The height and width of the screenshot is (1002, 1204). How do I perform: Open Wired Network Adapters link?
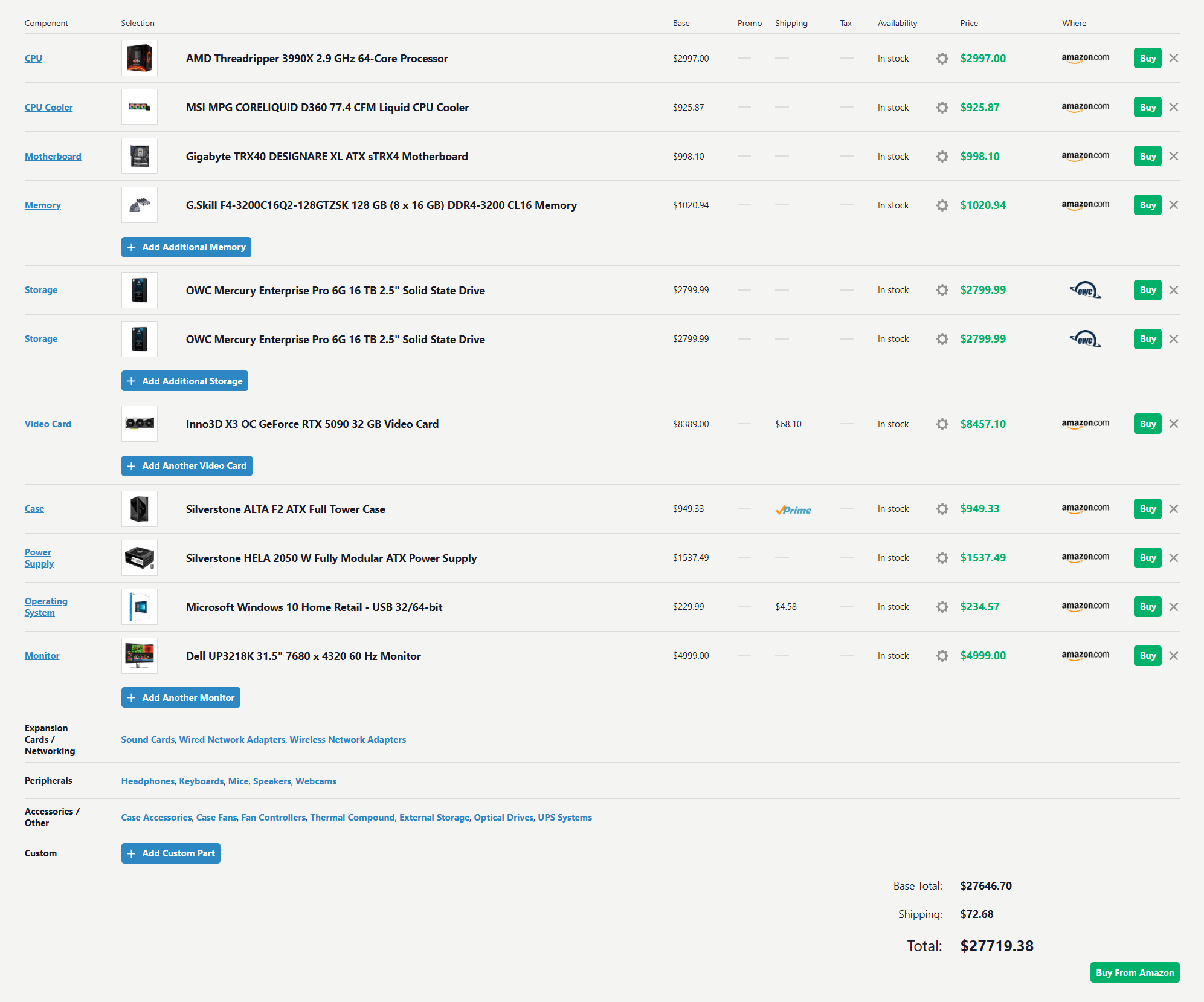pos(232,740)
